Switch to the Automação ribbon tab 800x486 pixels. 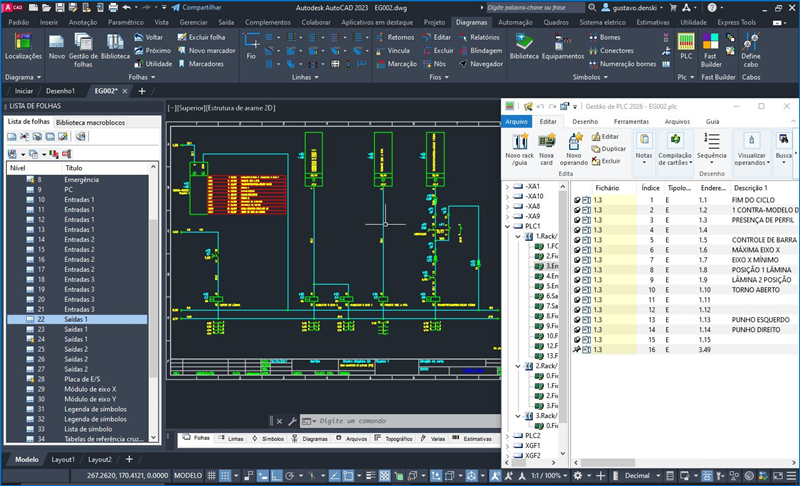coord(515,20)
